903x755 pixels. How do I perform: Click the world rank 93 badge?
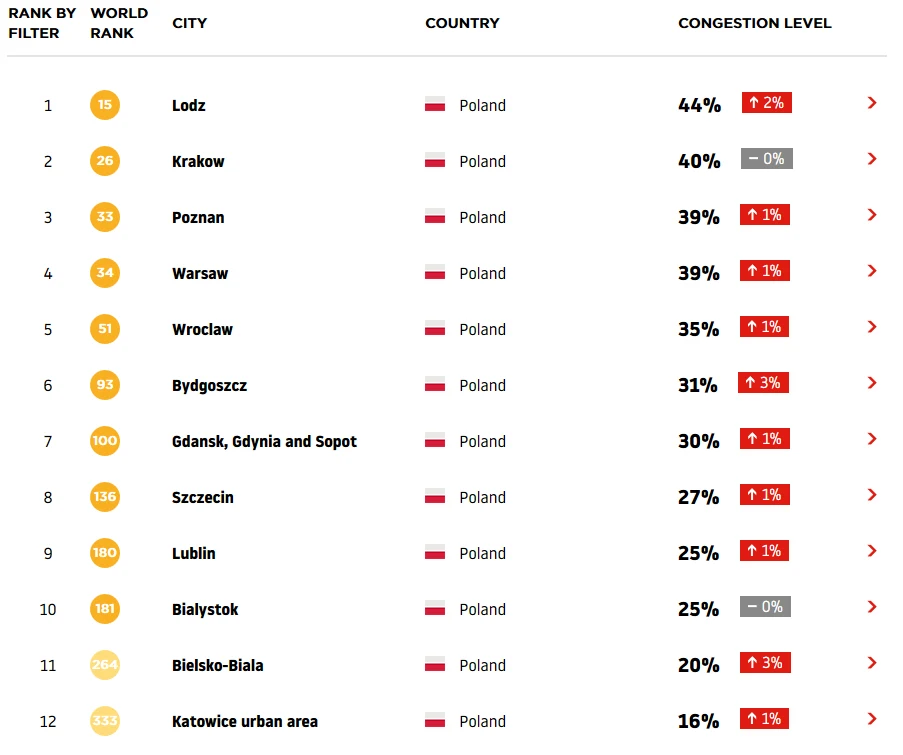pyautogui.click(x=105, y=384)
